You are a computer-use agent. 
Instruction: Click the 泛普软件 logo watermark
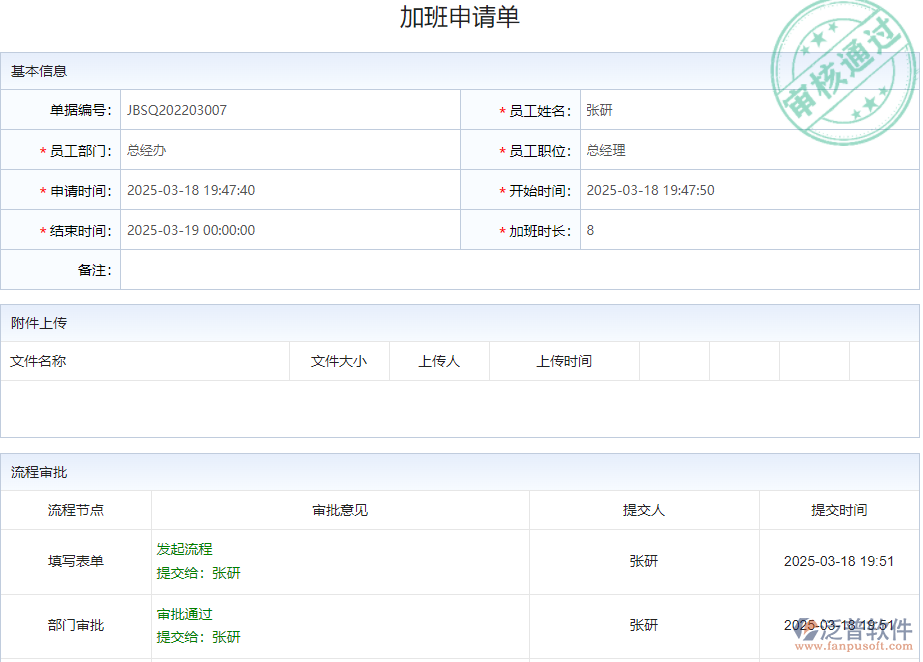pos(852,632)
